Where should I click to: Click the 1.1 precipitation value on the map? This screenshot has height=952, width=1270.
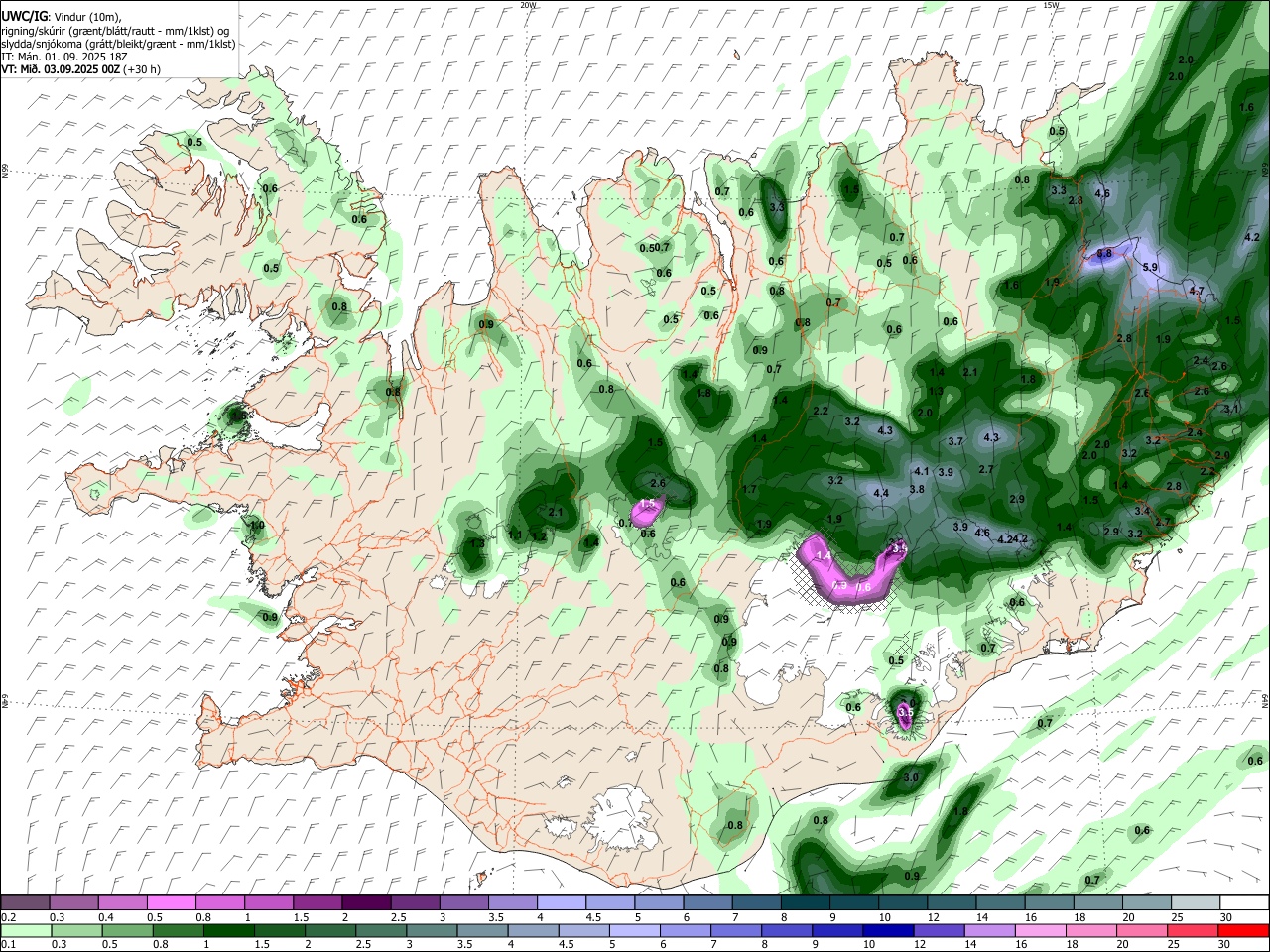click(x=515, y=535)
